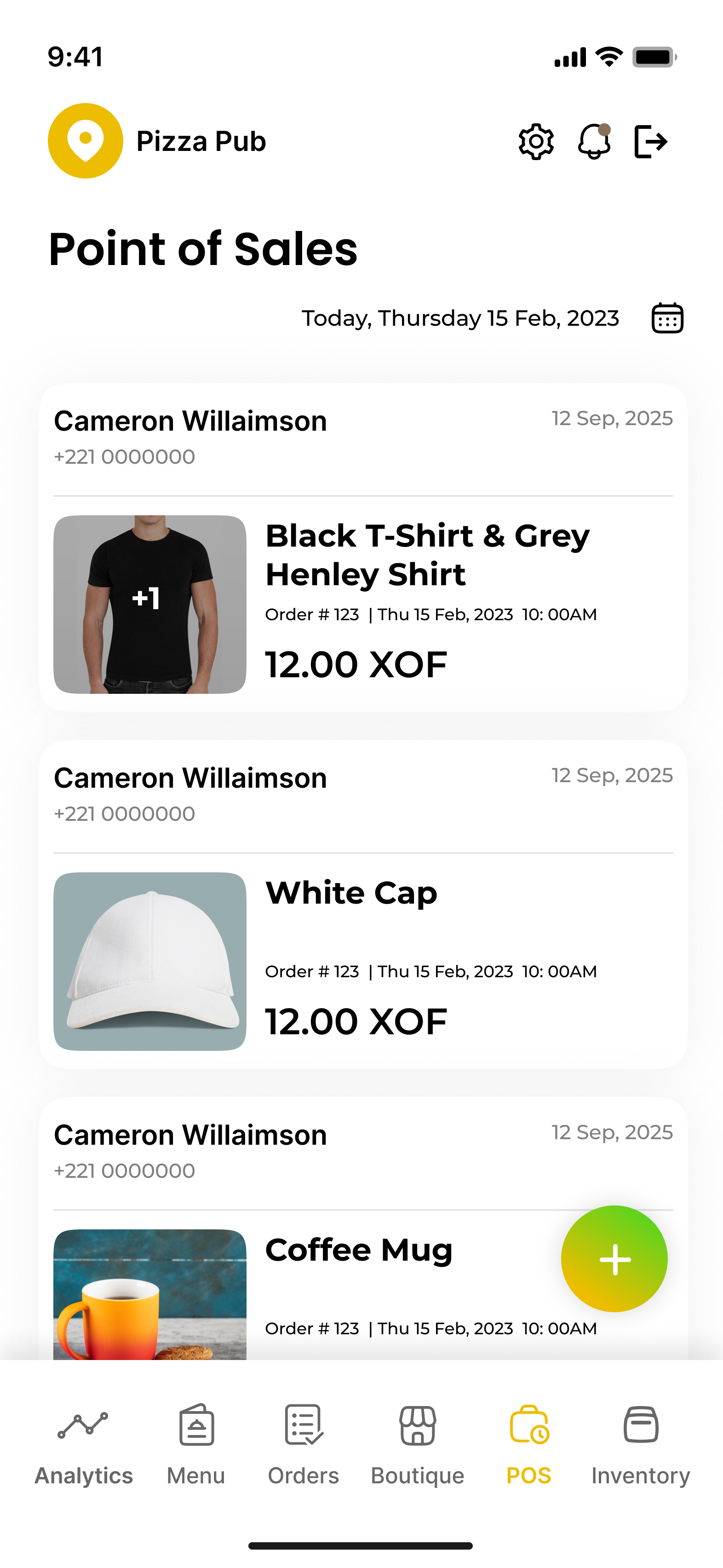
Task: Open the settings gear icon
Action: tap(535, 142)
